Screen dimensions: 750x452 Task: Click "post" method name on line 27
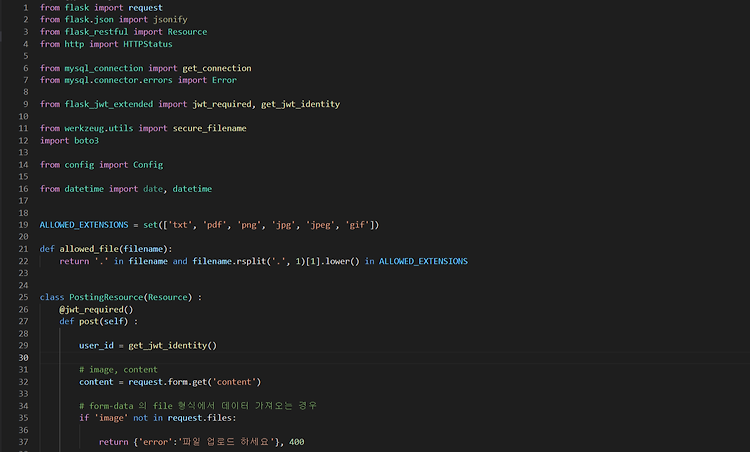[x=89, y=321]
